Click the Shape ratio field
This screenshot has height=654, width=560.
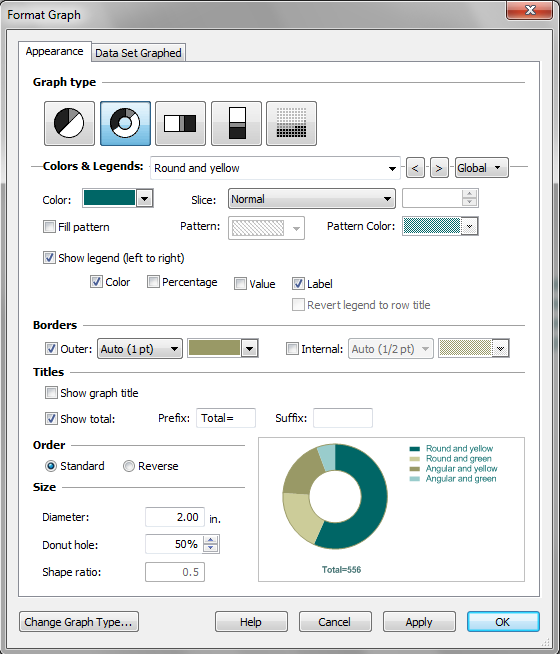(175, 572)
